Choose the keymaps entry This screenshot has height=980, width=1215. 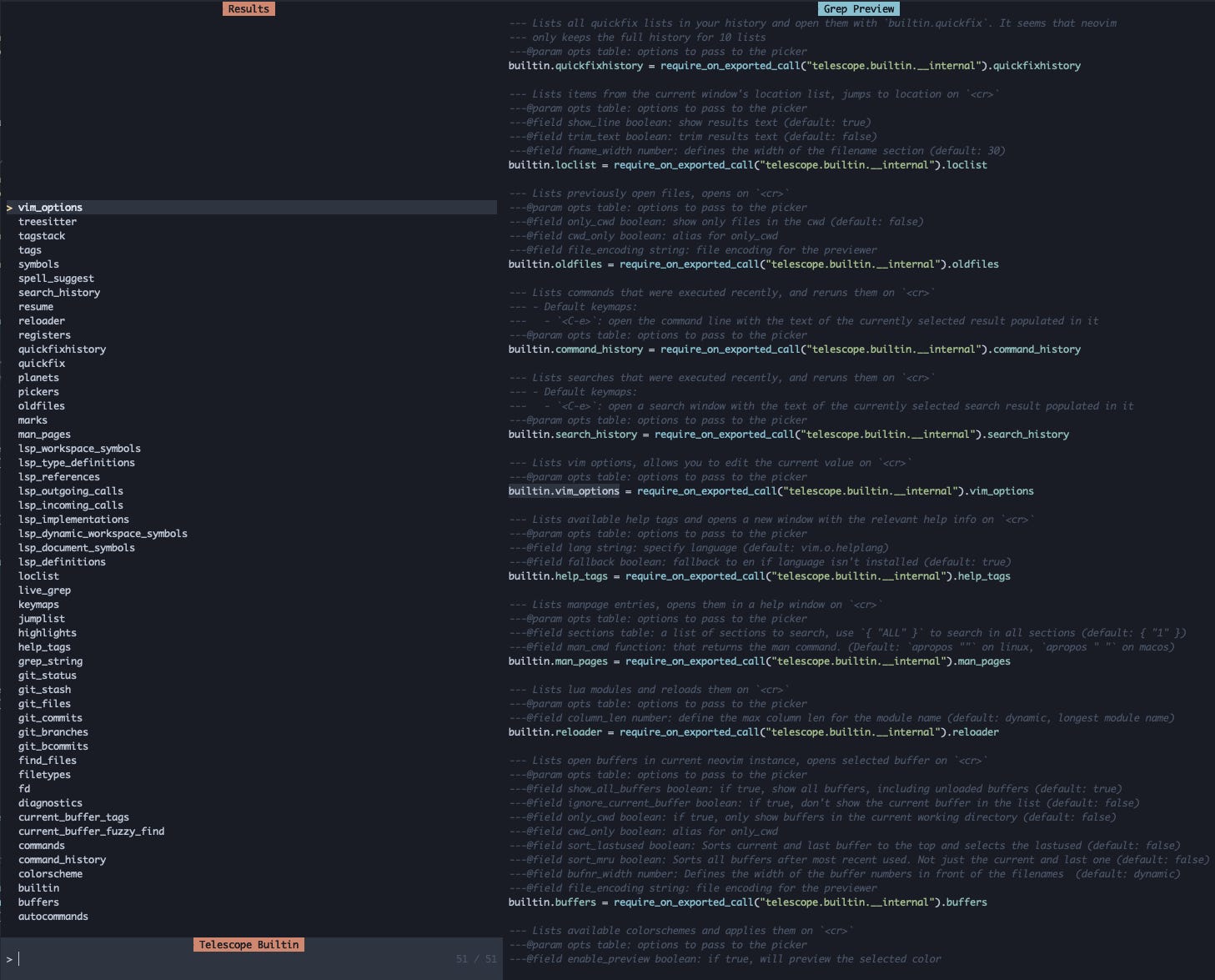pyautogui.click(x=38, y=605)
